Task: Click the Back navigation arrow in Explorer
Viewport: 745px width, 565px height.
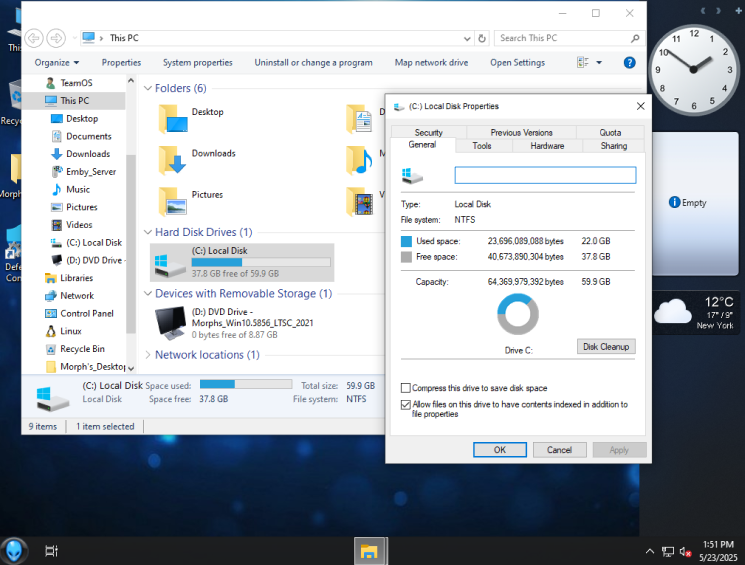Action: (x=34, y=38)
